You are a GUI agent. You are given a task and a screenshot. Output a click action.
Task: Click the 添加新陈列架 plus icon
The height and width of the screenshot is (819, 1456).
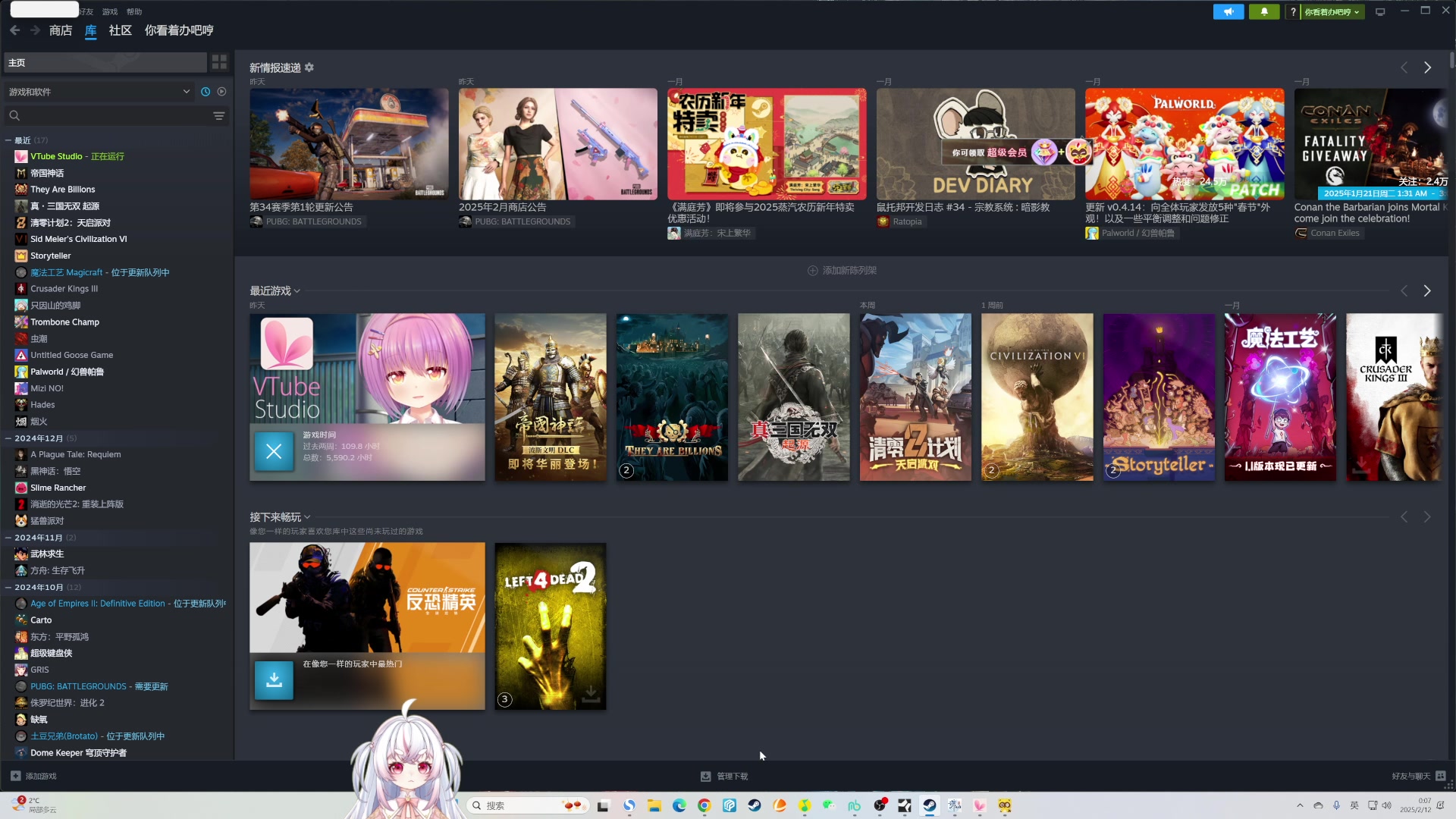pos(812,271)
